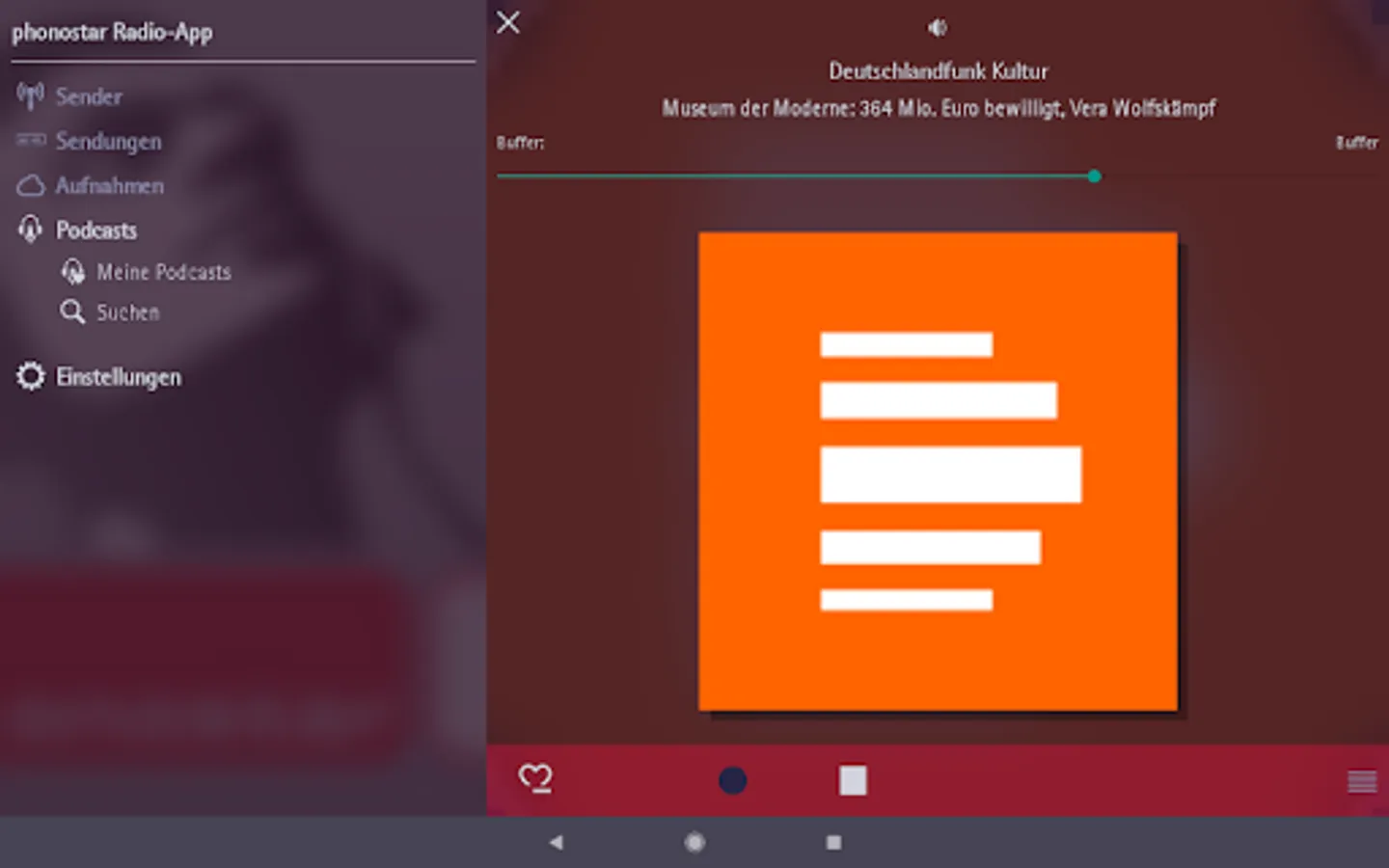The height and width of the screenshot is (868, 1389).
Task: Click the antenna icon next to Sender
Action: 30,95
